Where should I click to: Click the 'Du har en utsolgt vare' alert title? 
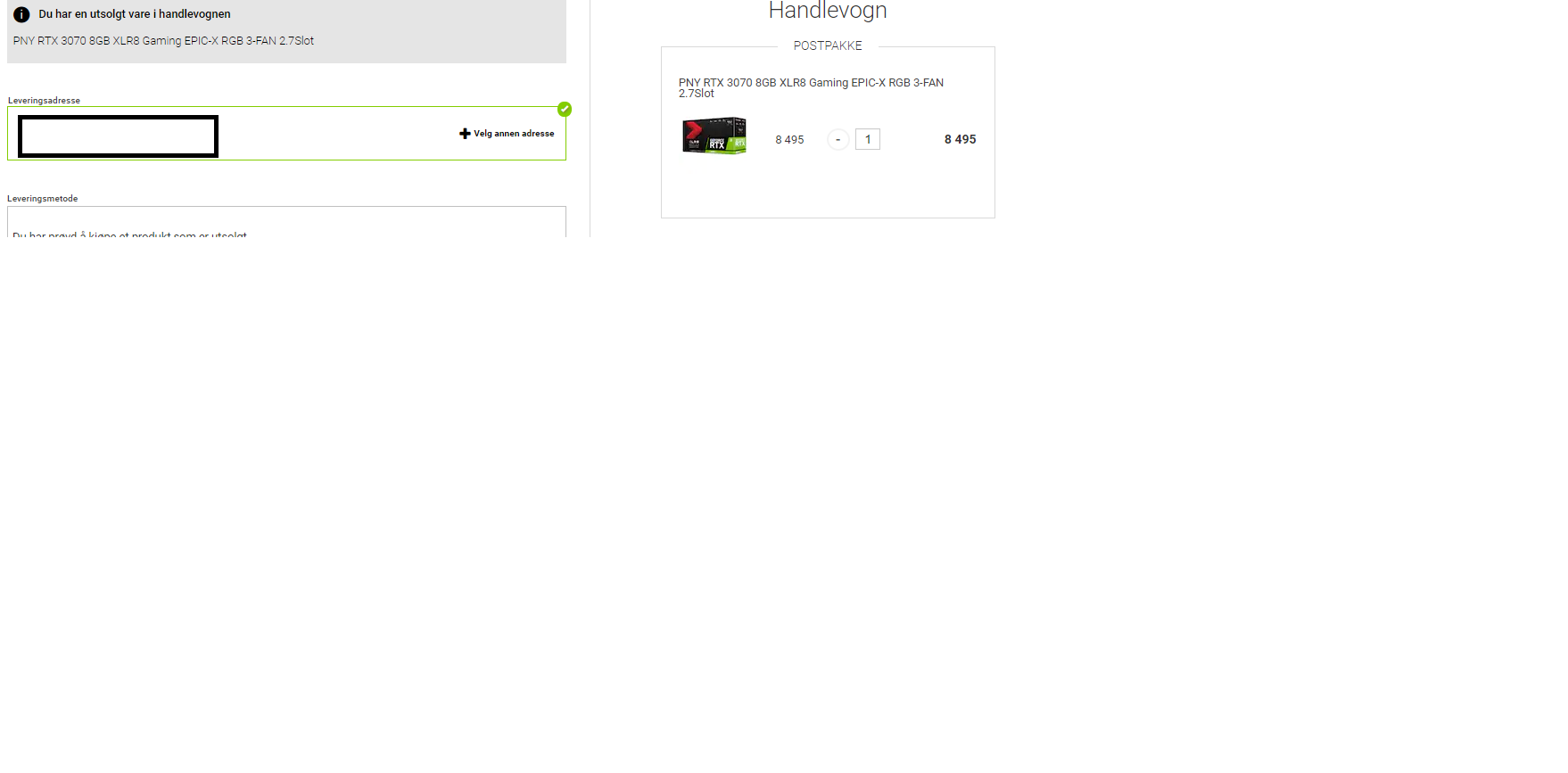(135, 14)
